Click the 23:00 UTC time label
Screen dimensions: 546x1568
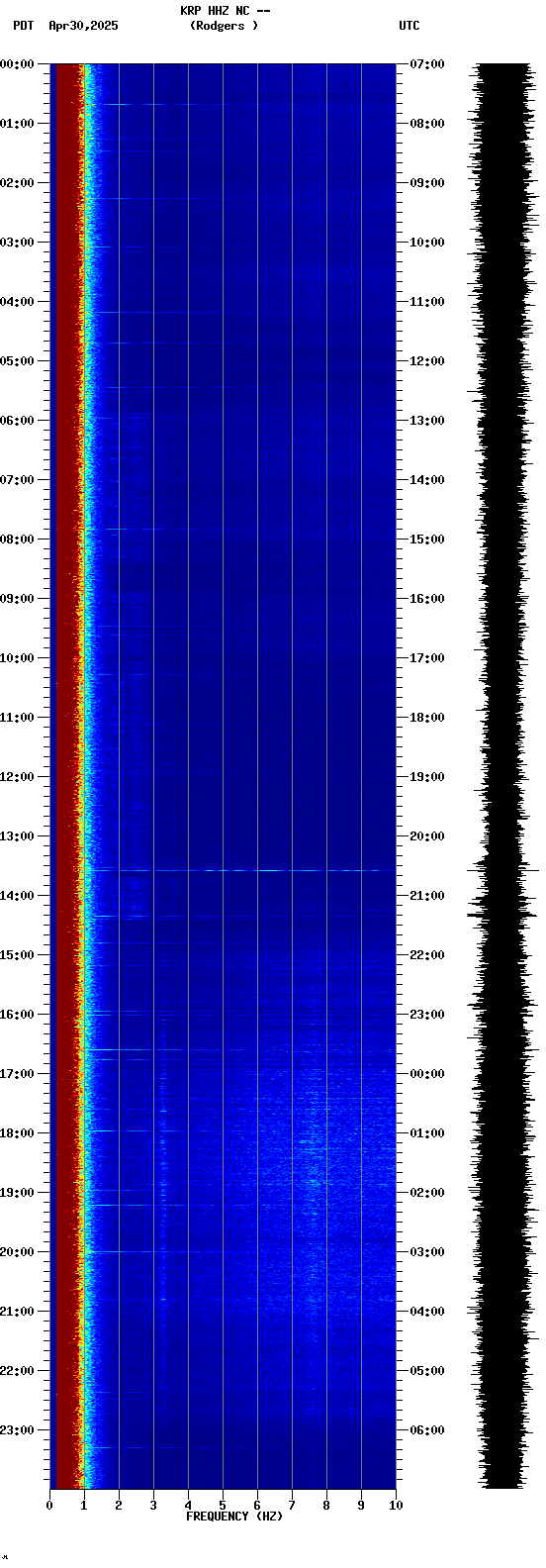[x=426, y=1015]
